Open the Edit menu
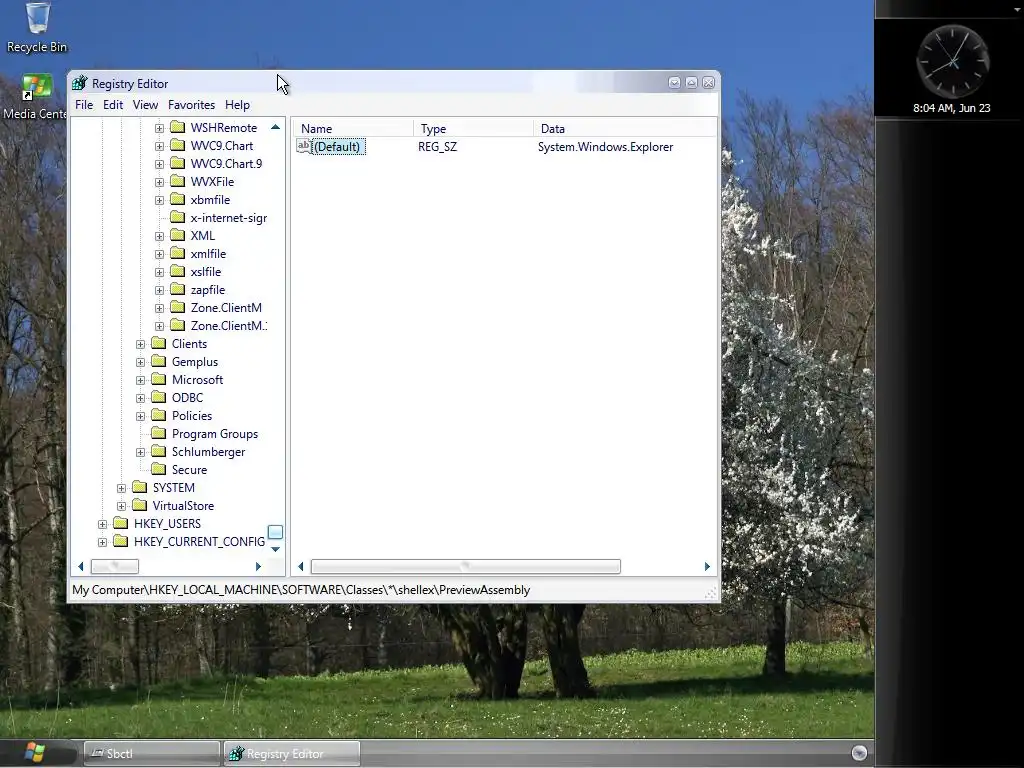The image size is (1024, 768). point(113,104)
